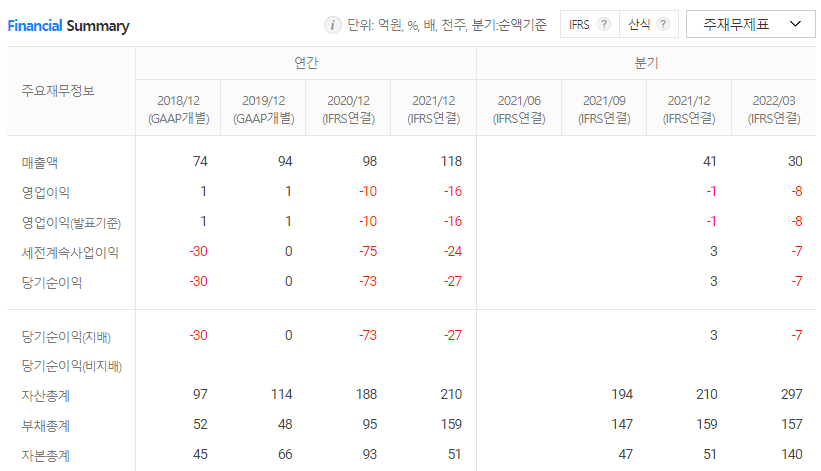The image size is (821, 471).
Task: Click the 2022/03 (IFRS연결) column header
Action: [774, 109]
